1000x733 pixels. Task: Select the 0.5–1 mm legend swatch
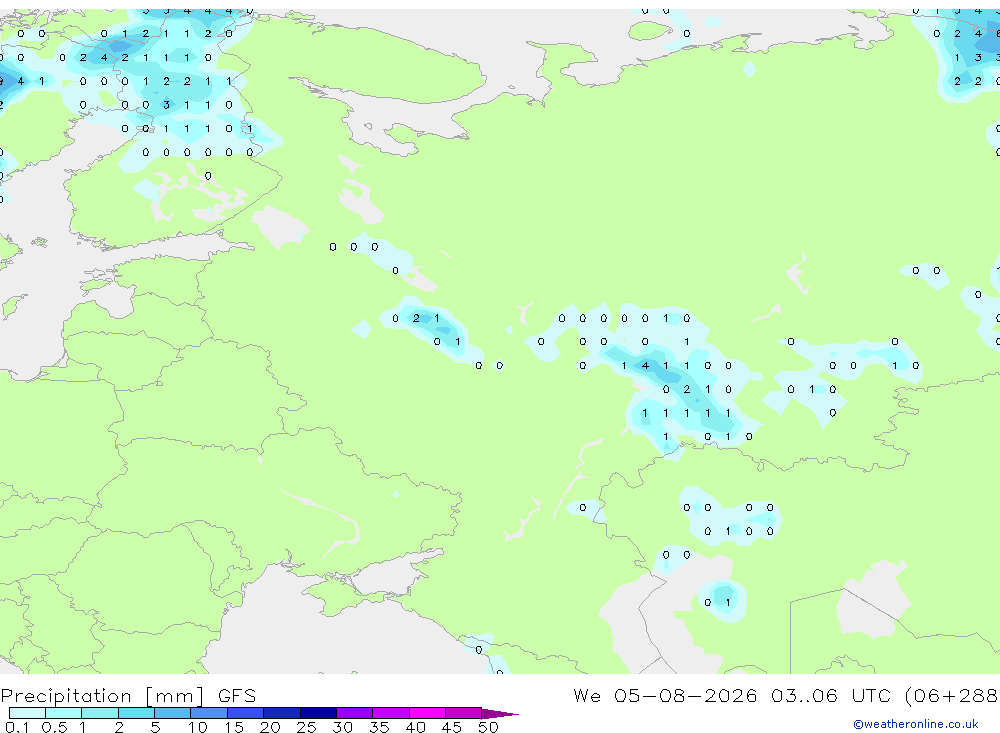[x=63, y=713]
